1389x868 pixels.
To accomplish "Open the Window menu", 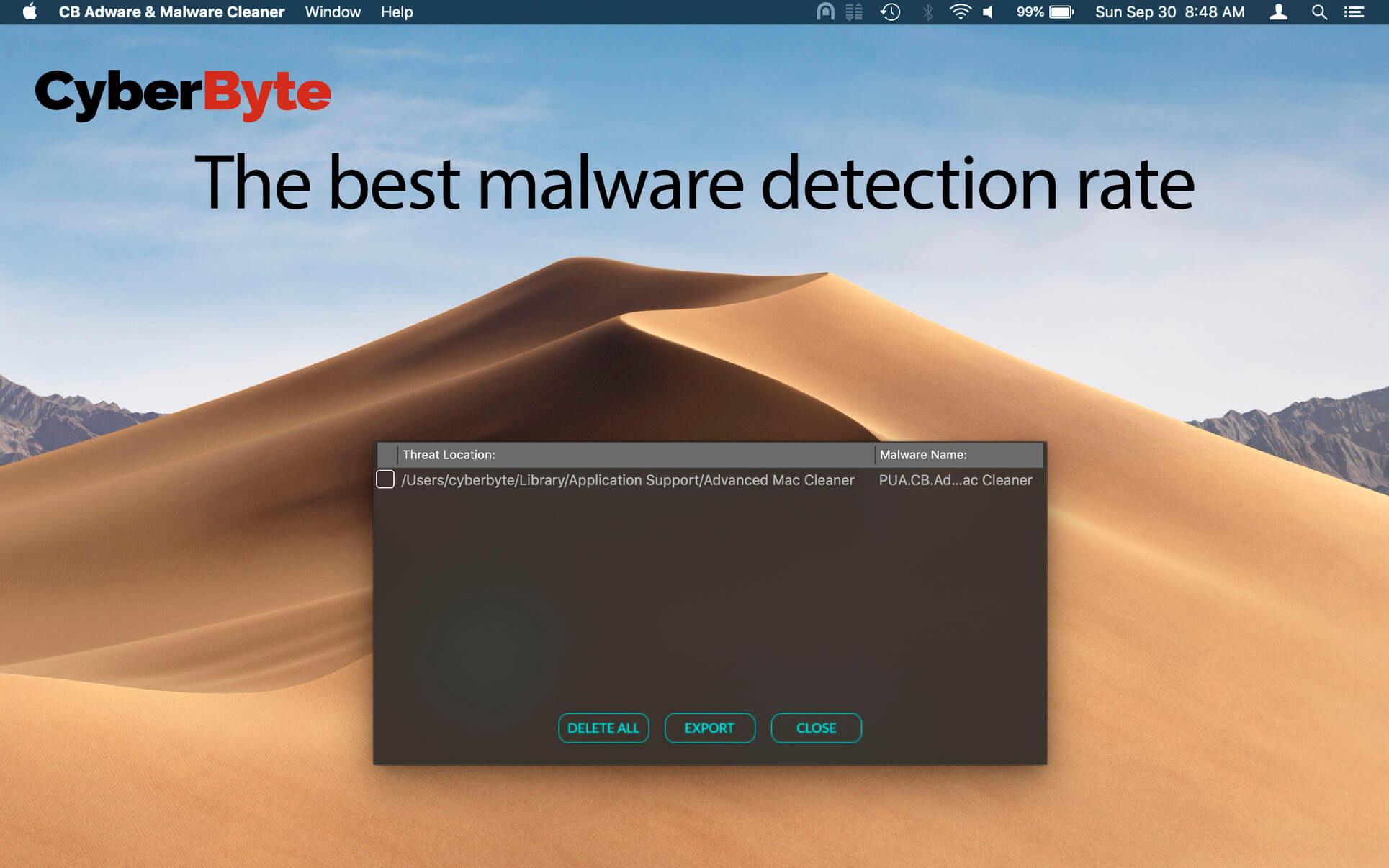I will point(332,12).
